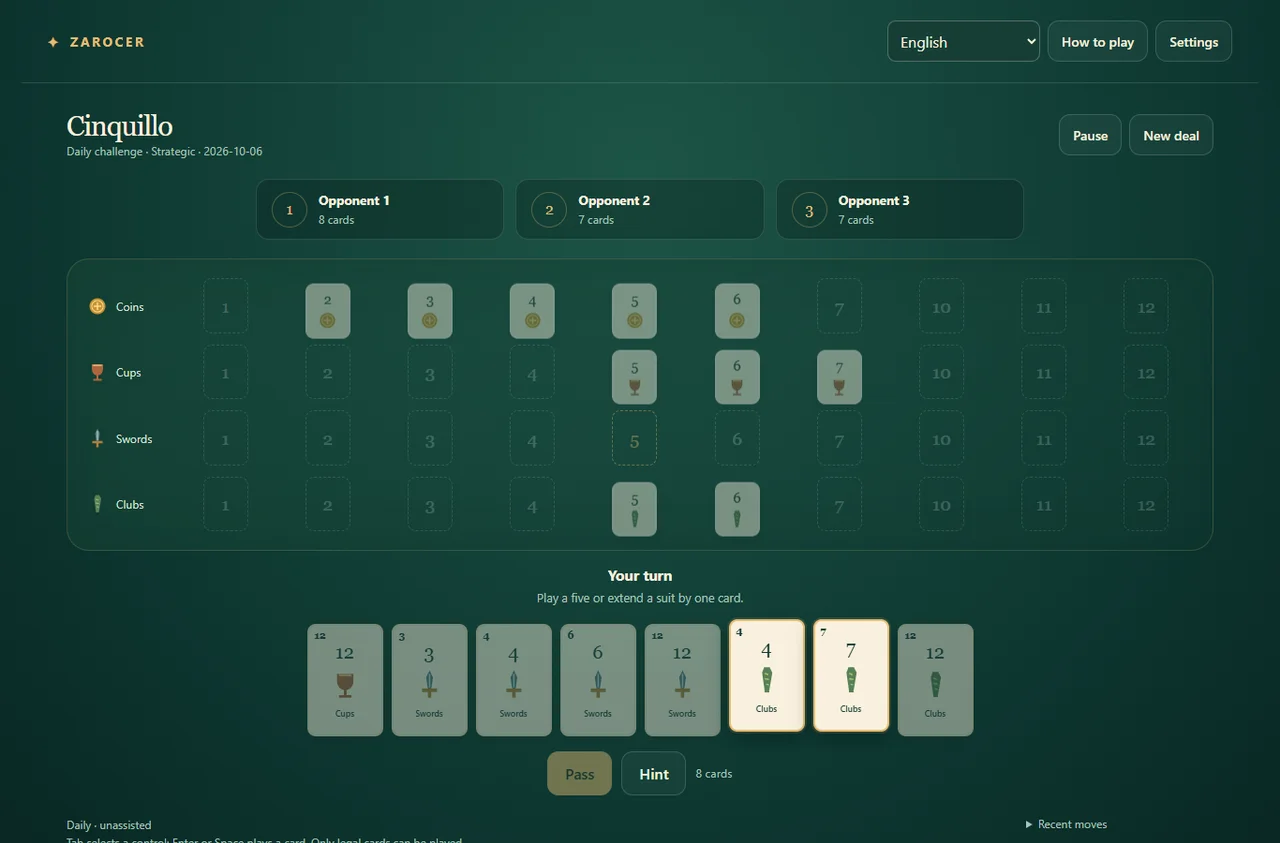The image size is (1280, 843).
Task: Click Opponent 1 numbered badge
Action: (x=289, y=210)
